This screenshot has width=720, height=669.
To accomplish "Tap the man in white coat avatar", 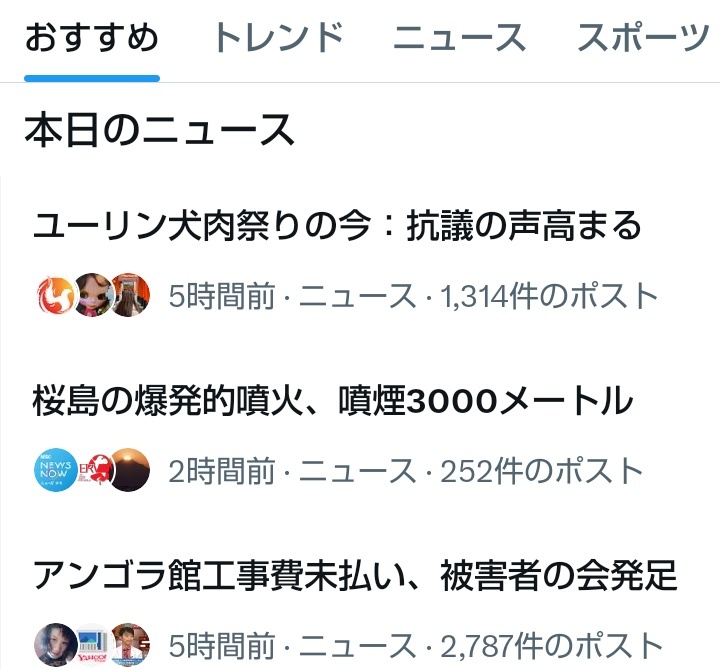I will (130, 645).
